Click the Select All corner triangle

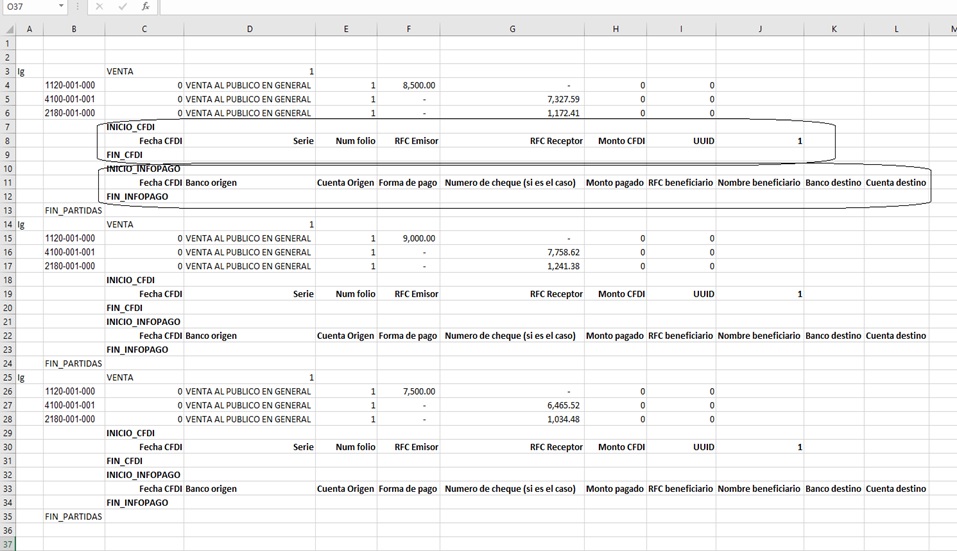point(8,29)
